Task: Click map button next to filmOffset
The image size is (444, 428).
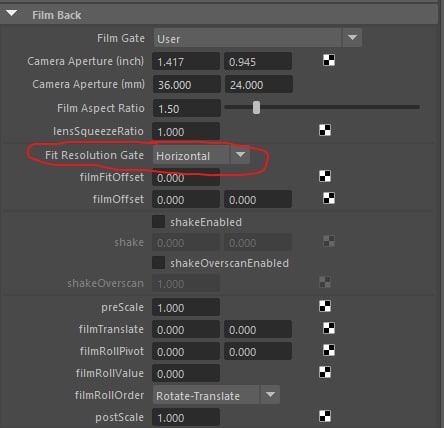Action: tap(329, 198)
